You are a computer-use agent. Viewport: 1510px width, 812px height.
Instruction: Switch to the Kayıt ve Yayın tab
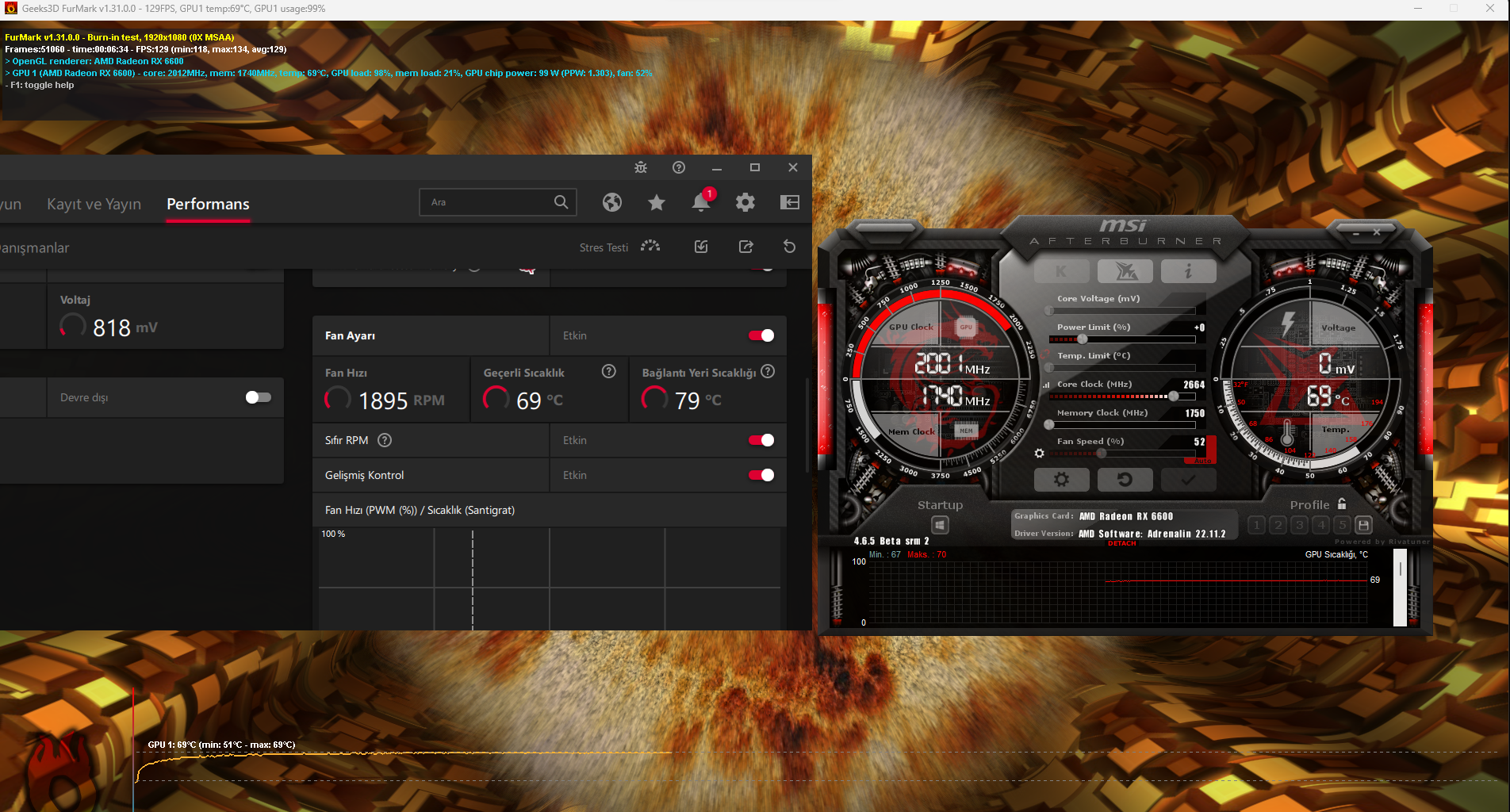94,204
